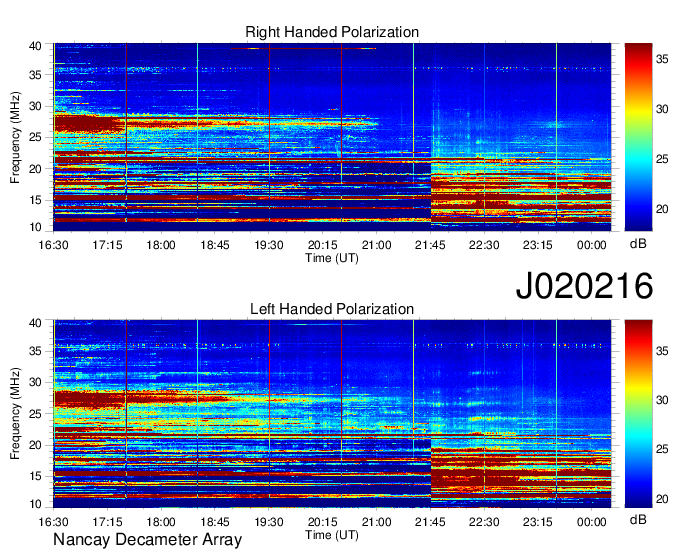Click "Frequency (MHz)" axis label of Left Handed plot
Screen dimensions: 680x552
(x=15, y=414)
